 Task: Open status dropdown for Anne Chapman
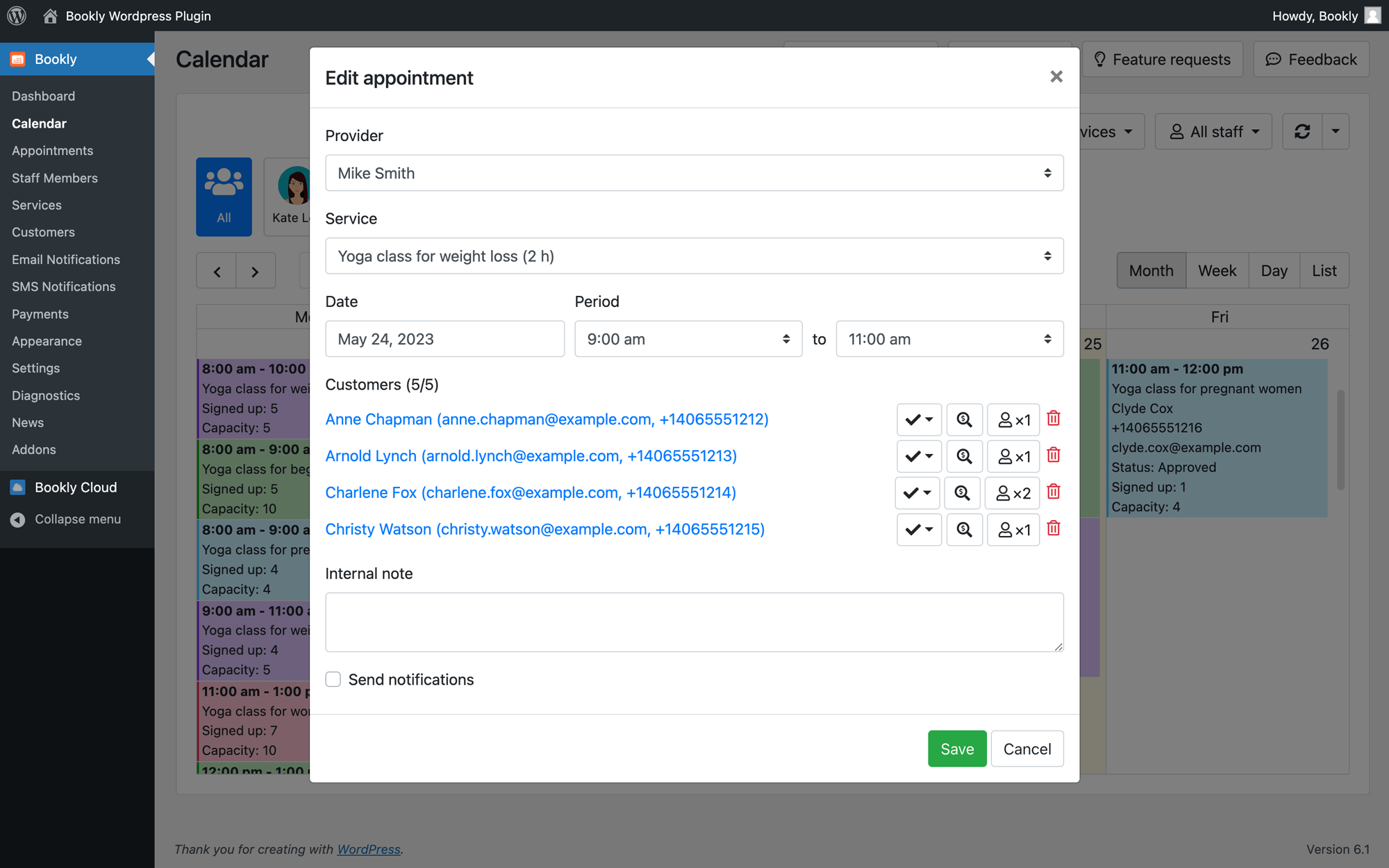(x=919, y=419)
